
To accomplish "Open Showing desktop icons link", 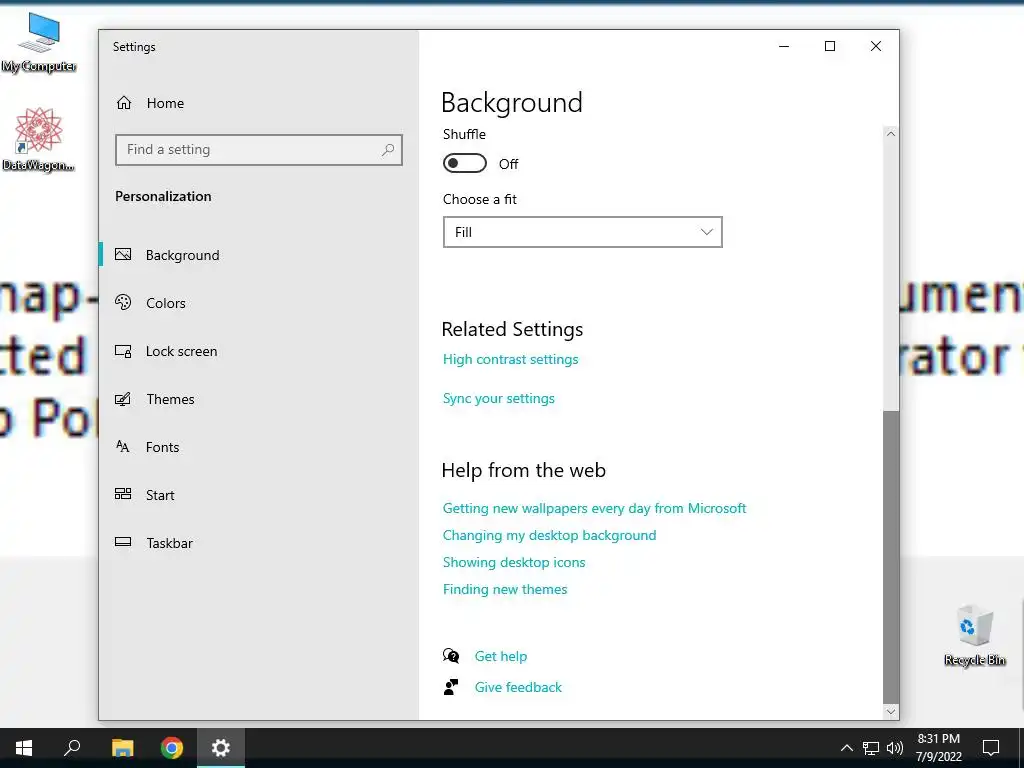I will [514, 562].
